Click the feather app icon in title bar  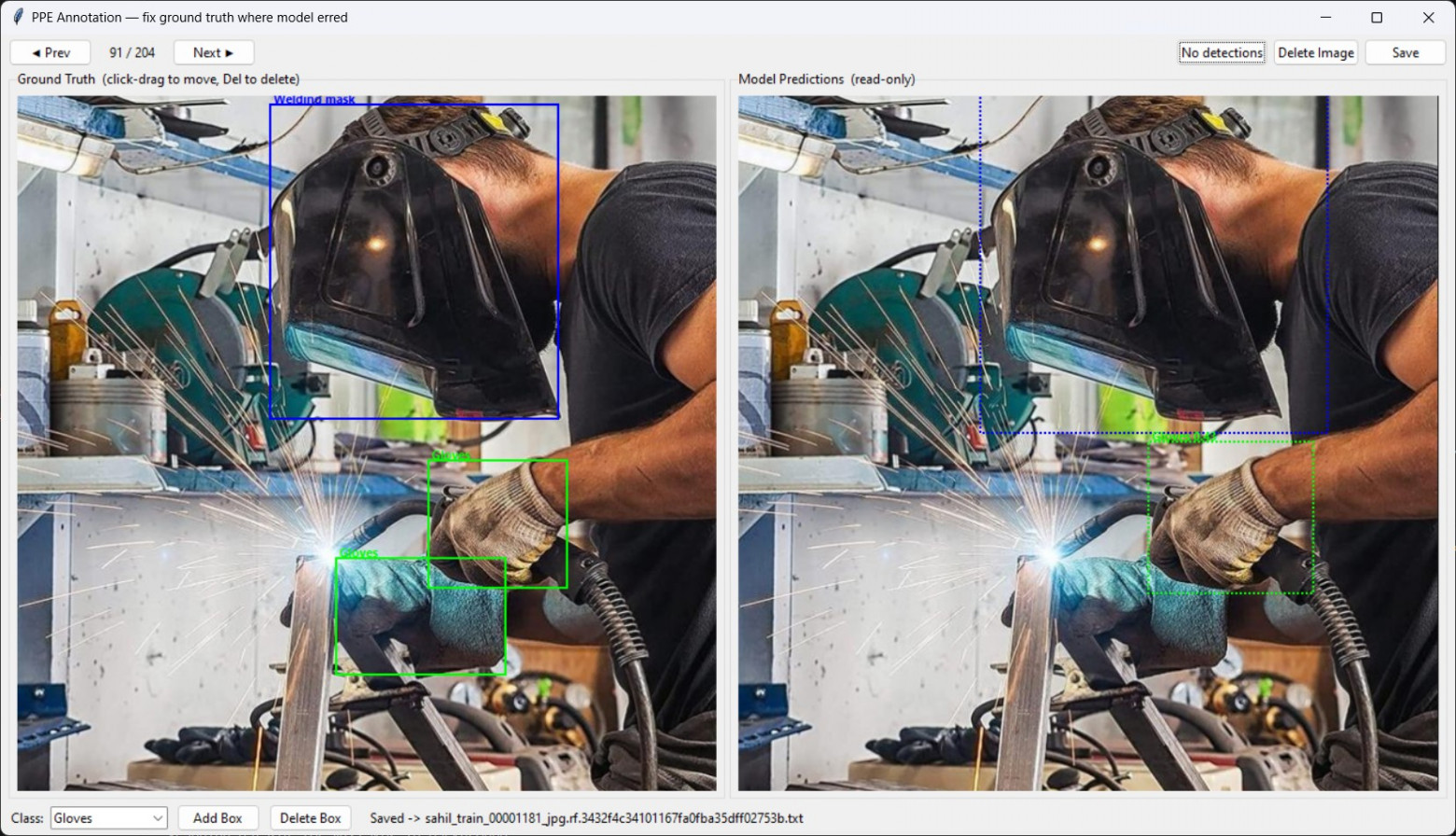pyautogui.click(x=18, y=17)
